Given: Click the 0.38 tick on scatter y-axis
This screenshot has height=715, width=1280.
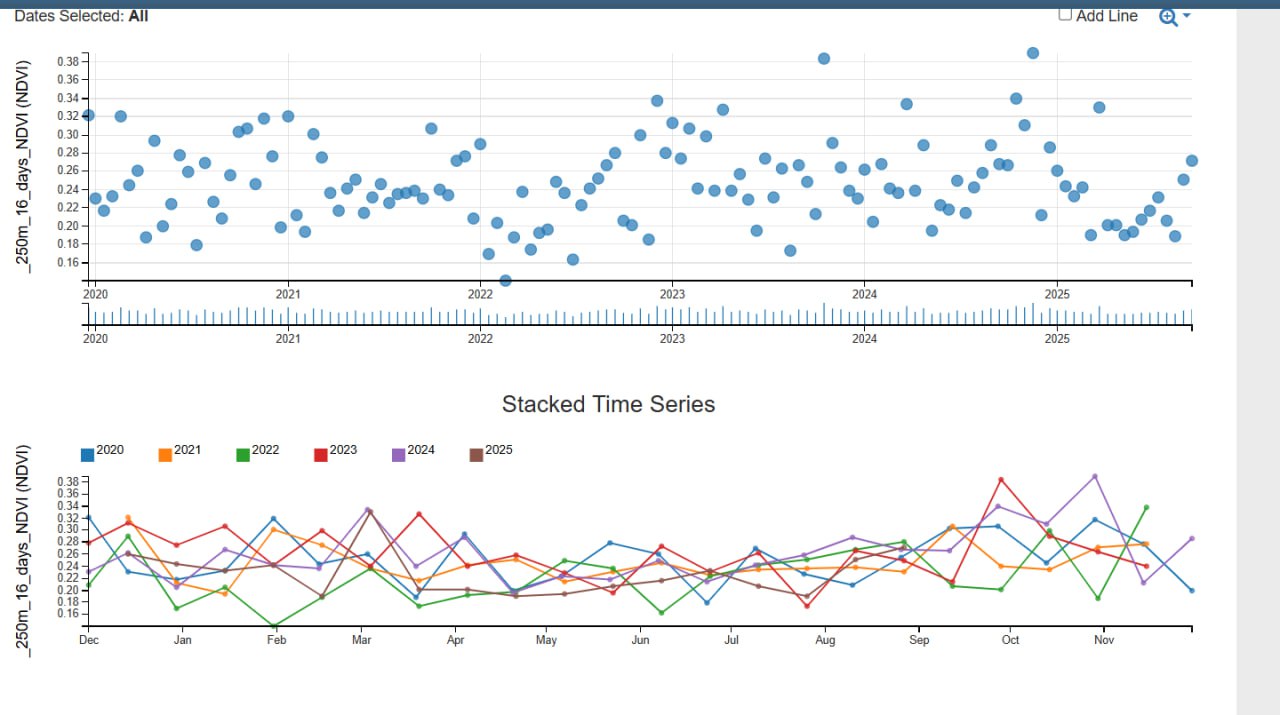Looking at the screenshot, I should [68, 61].
